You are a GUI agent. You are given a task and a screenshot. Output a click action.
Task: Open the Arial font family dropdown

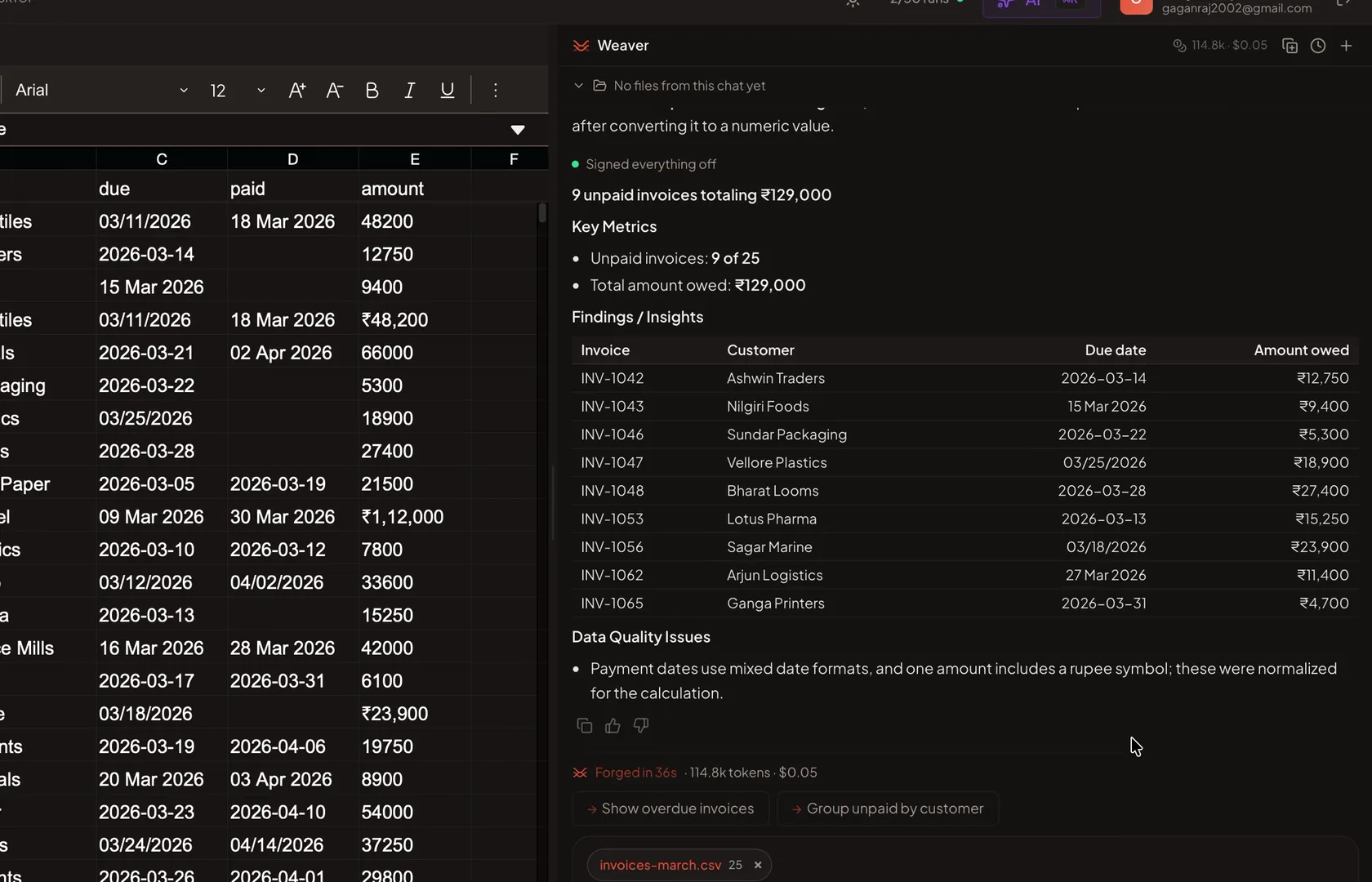click(101, 91)
